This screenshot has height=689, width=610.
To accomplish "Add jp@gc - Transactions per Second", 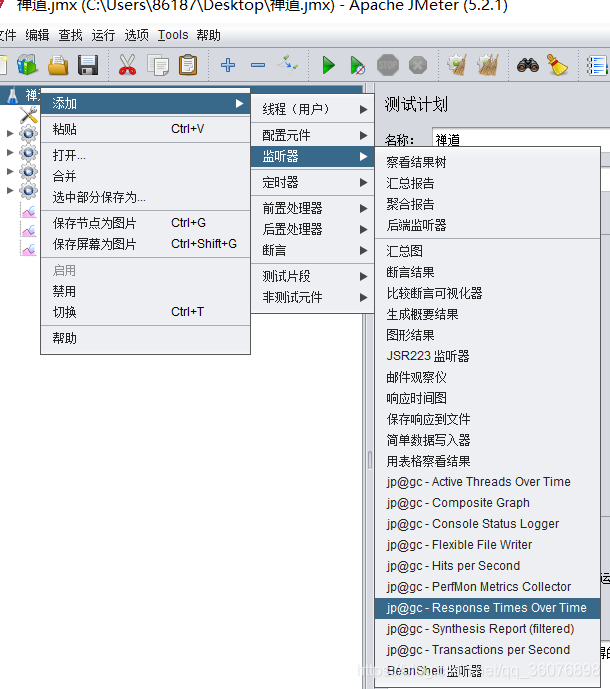I will pos(487,650).
